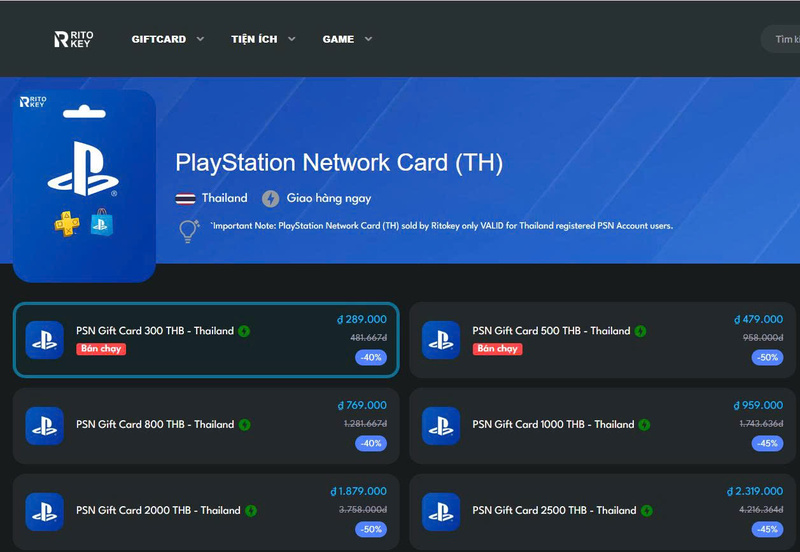Image resolution: width=800 pixels, height=552 pixels.
Task: Click the struck-through 3.758.000đ price
Action: (x=363, y=510)
